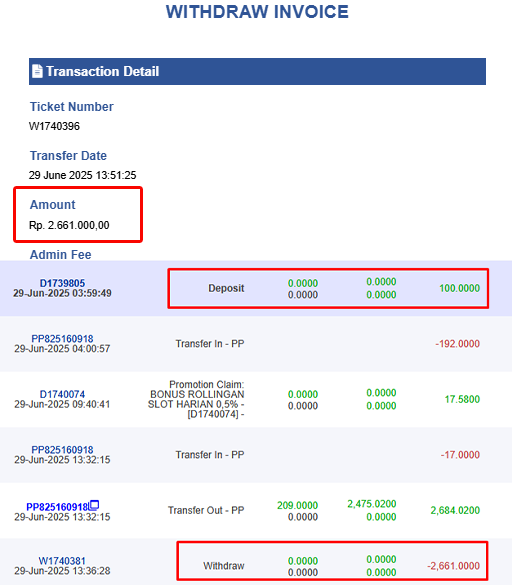The height and width of the screenshot is (585, 512).
Task: Click timestamp 29-Jun-2025 03:59:49
Action: coord(62,293)
